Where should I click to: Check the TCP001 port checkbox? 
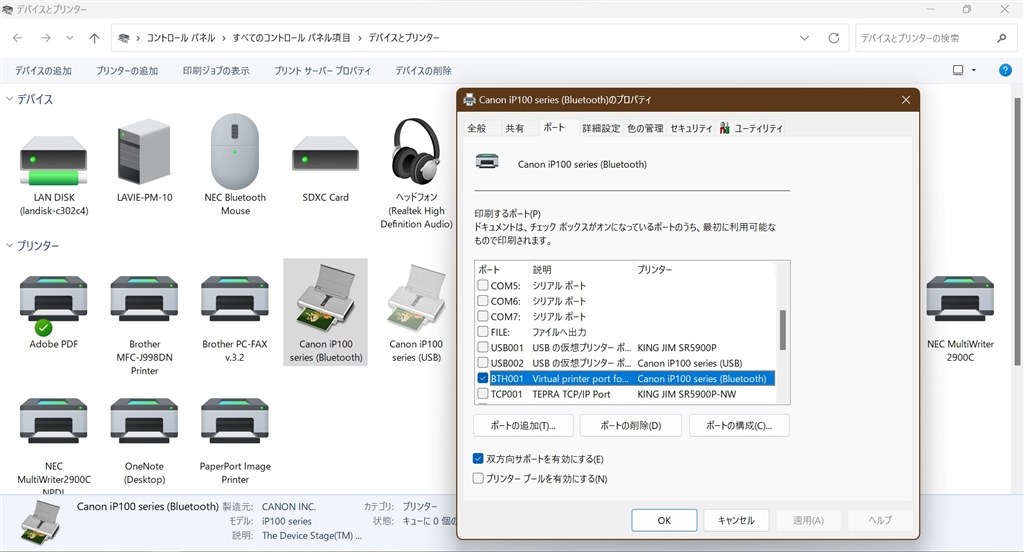point(483,394)
